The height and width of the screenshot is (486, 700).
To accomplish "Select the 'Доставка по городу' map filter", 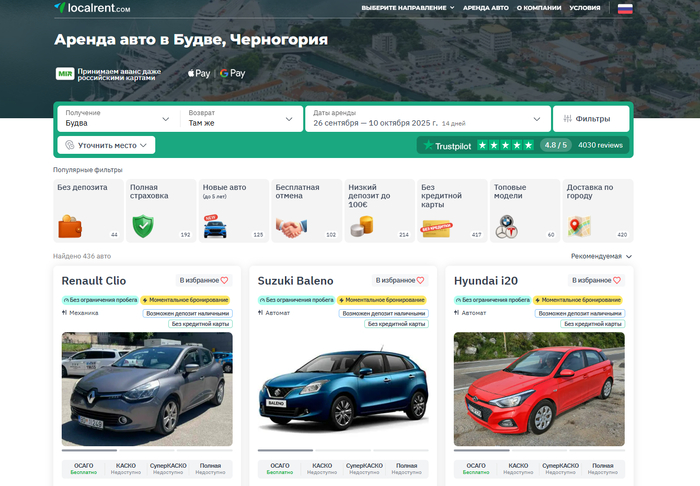I will pos(597,211).
